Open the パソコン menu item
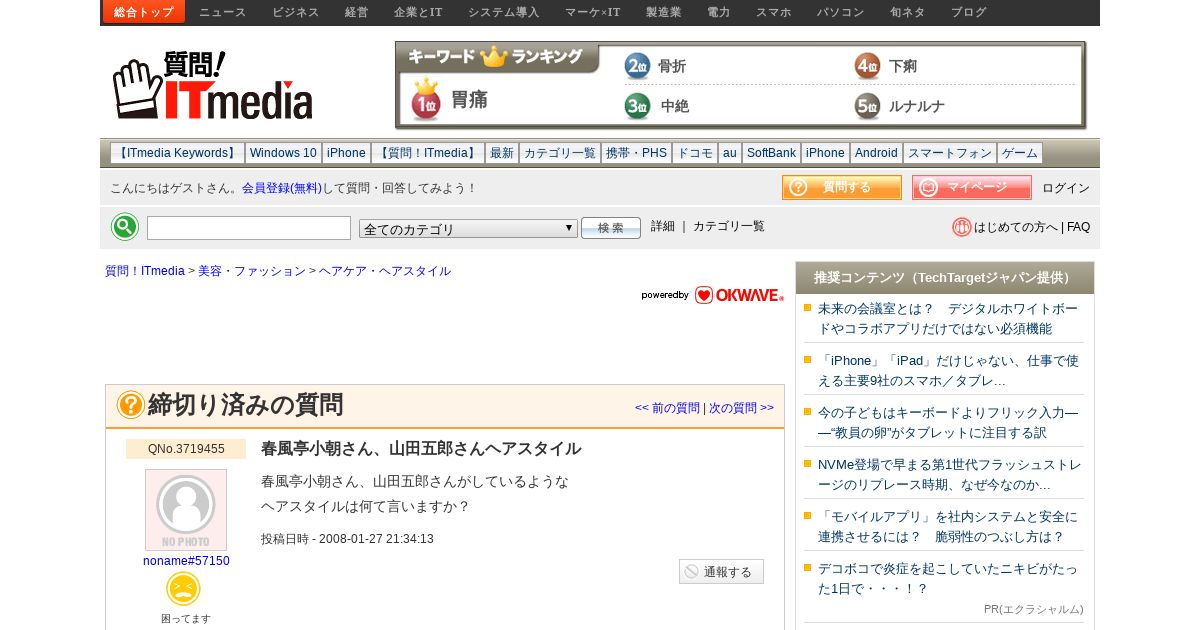 point(841,12)
